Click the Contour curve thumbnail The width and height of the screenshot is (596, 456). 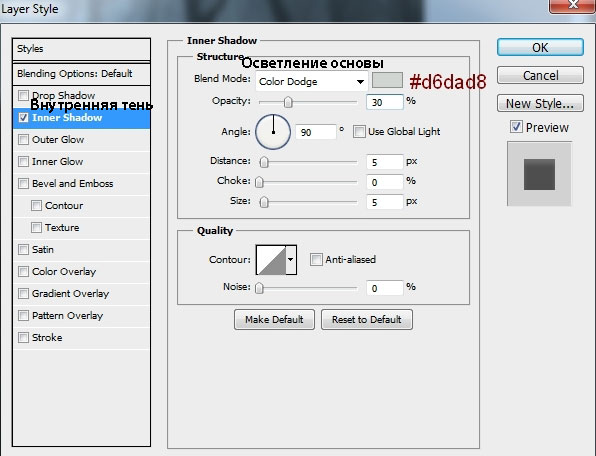tap(271, 260)
